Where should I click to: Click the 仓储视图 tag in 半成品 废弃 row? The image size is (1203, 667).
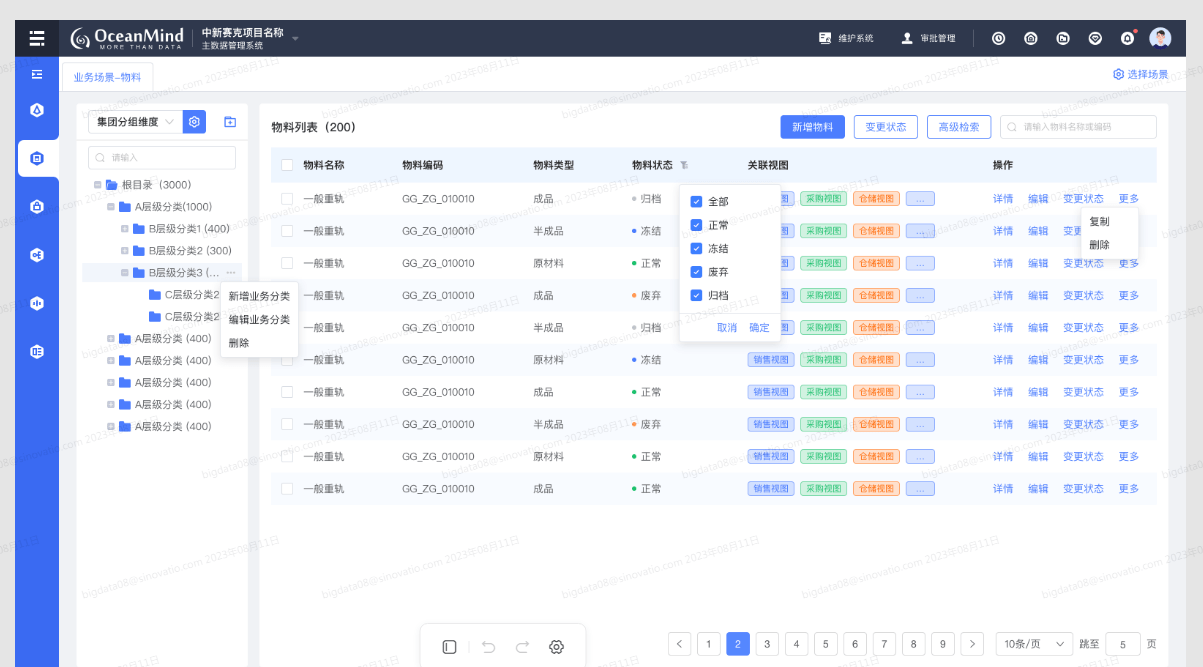pyautogui.click(x=876, y=424)
